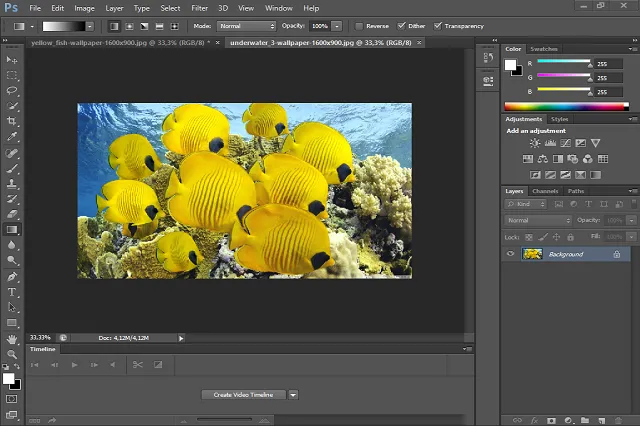The width and height of the screenshot is (640, 426).
Task: Choose the Reflected Gradient style button
Action: coord(160,26)
